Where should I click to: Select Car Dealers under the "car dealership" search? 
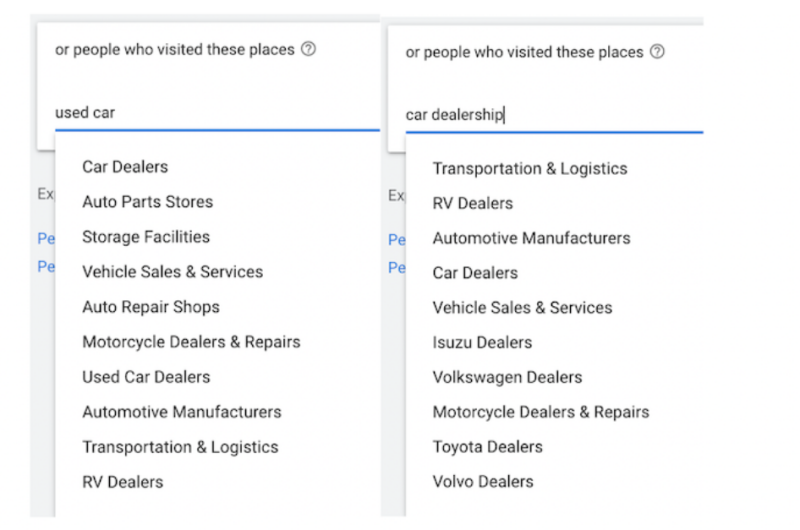475,273
